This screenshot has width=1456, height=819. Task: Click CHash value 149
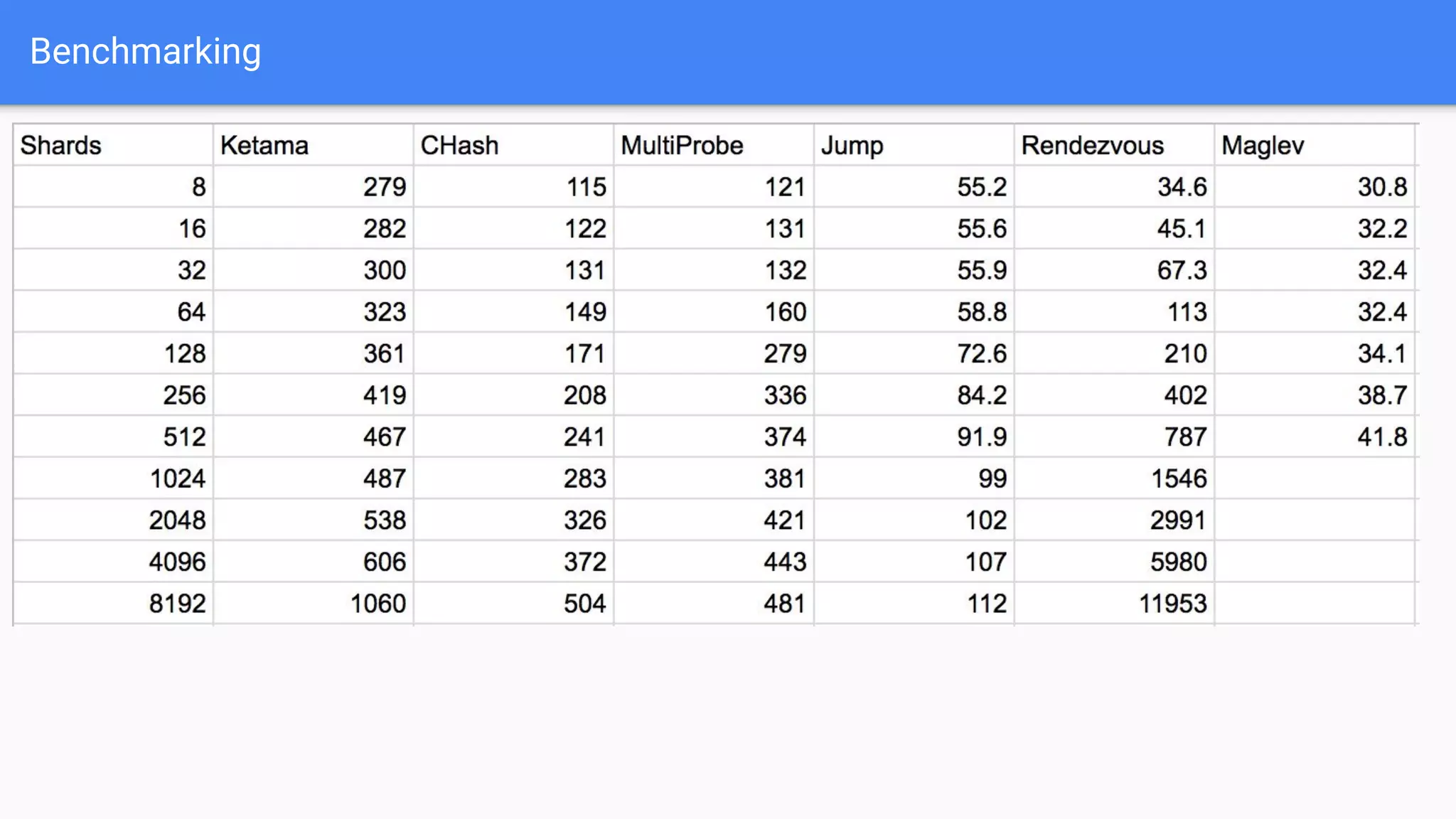514,311
